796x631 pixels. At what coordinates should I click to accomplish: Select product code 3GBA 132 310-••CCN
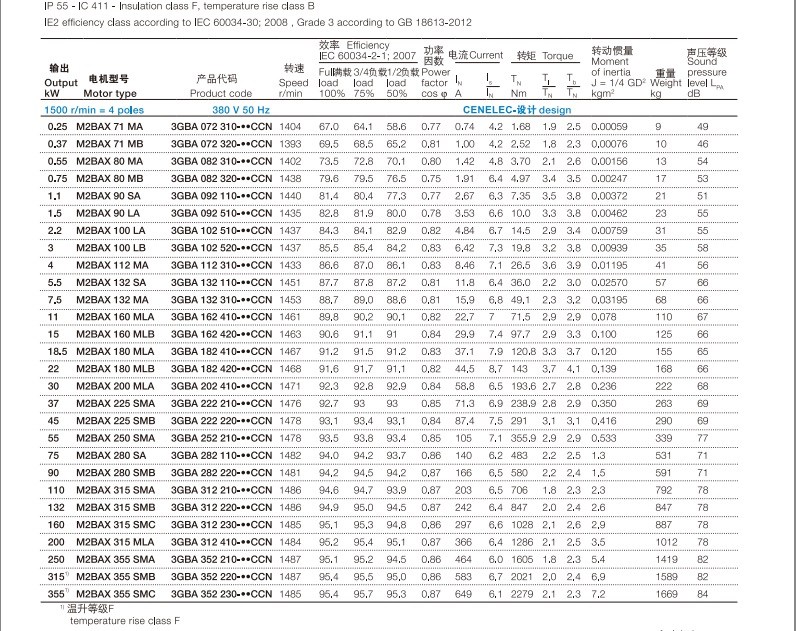221,300
